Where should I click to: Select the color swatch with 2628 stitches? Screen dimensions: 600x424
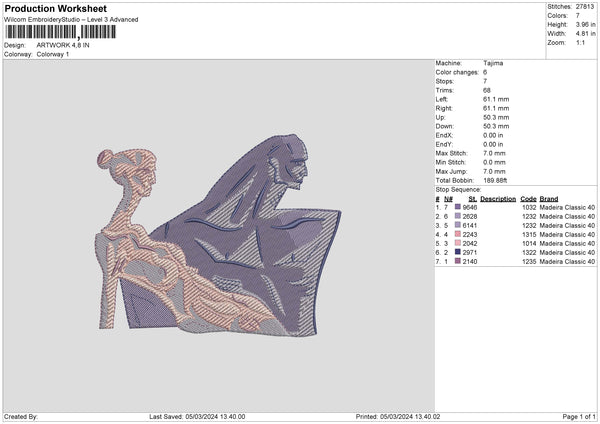pos(458,216)
